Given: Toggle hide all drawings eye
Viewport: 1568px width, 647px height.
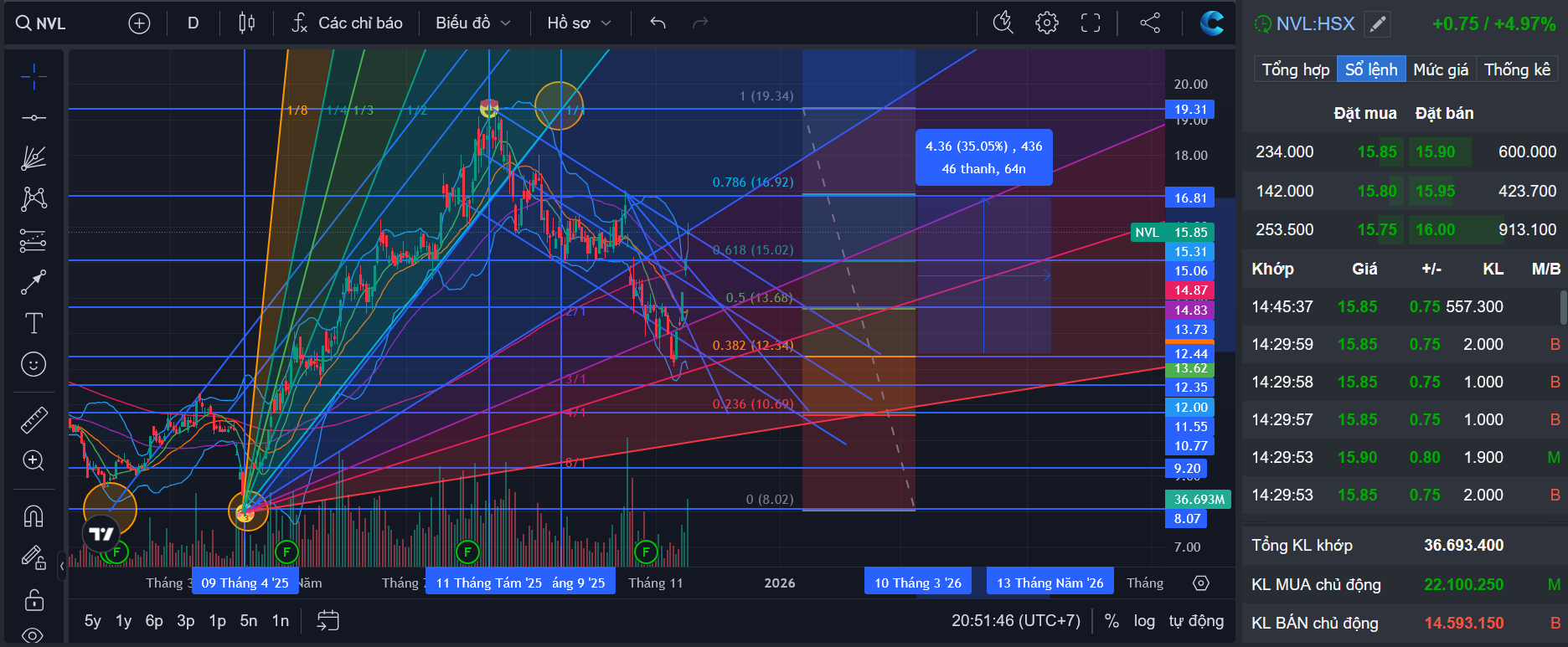Looking at the screenshot, I should coord(34,635).
